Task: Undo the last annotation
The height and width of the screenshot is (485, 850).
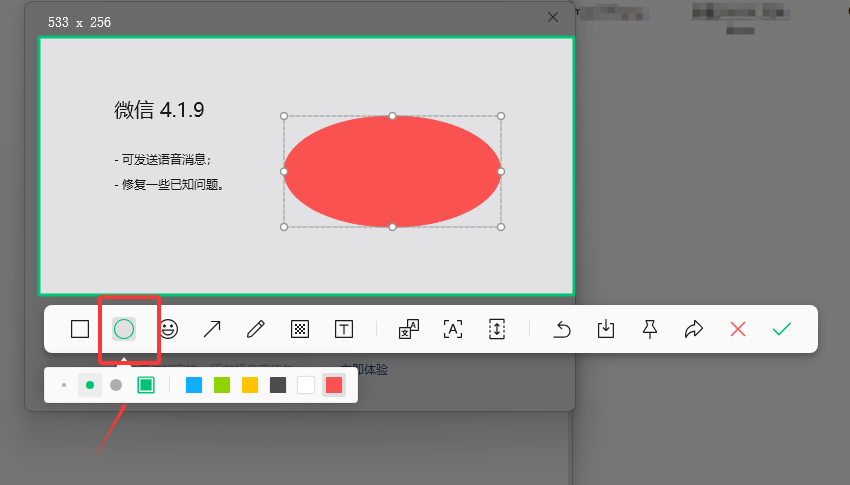Action: pos(562,329)
